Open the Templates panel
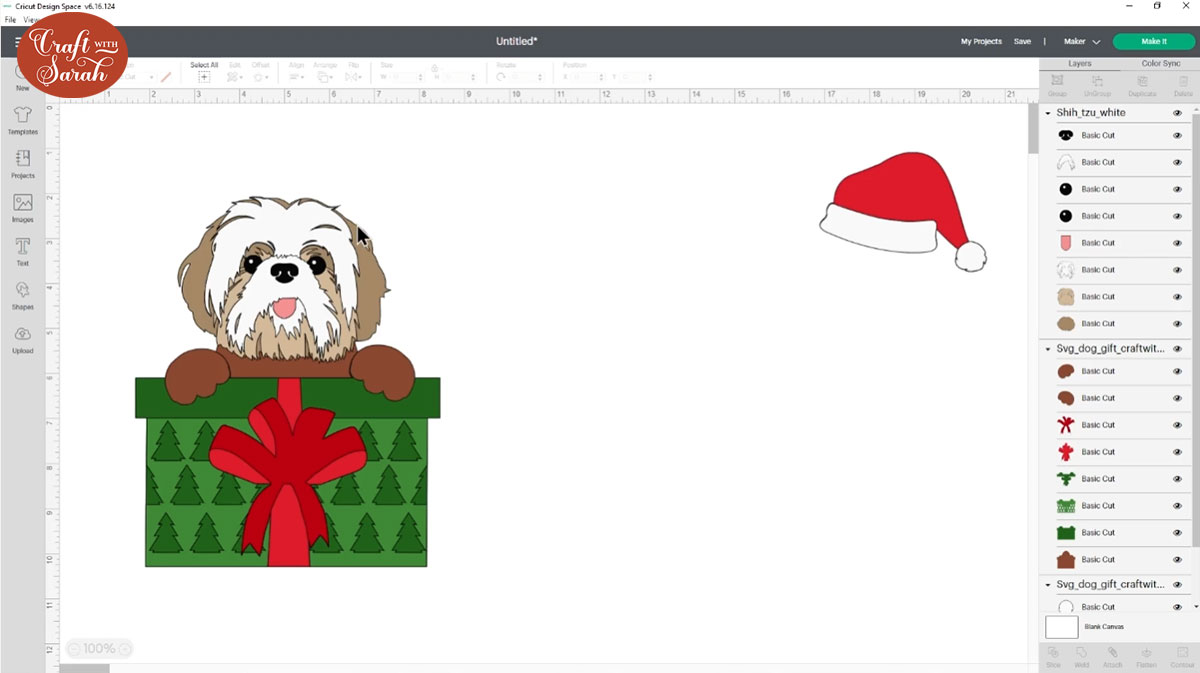Viewport: 1200px width, 673px height. click(22, 120)
